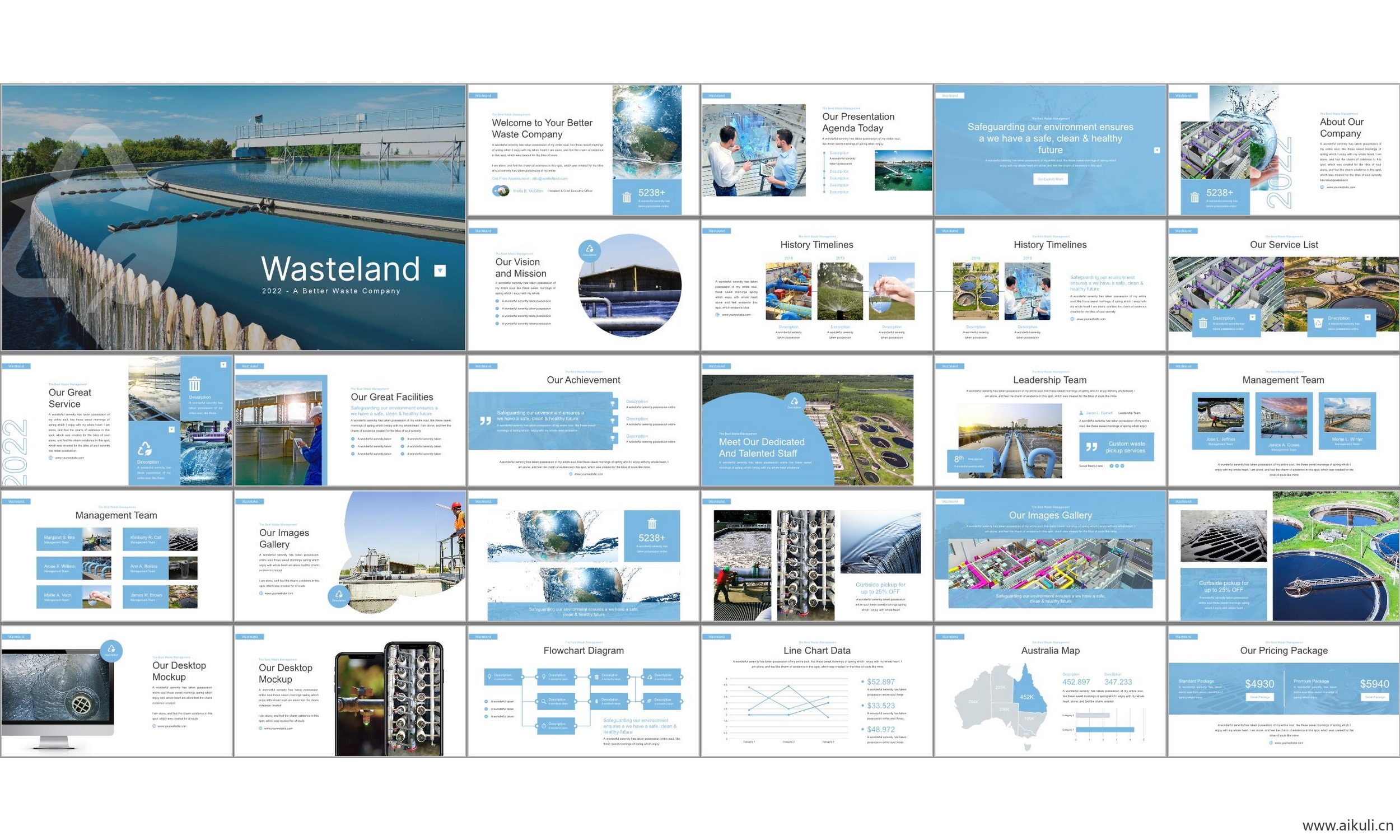Viewport: 1400px width, 840px height.
Task: Click the trash icon on Welcome slide
Action: [627, 198]
